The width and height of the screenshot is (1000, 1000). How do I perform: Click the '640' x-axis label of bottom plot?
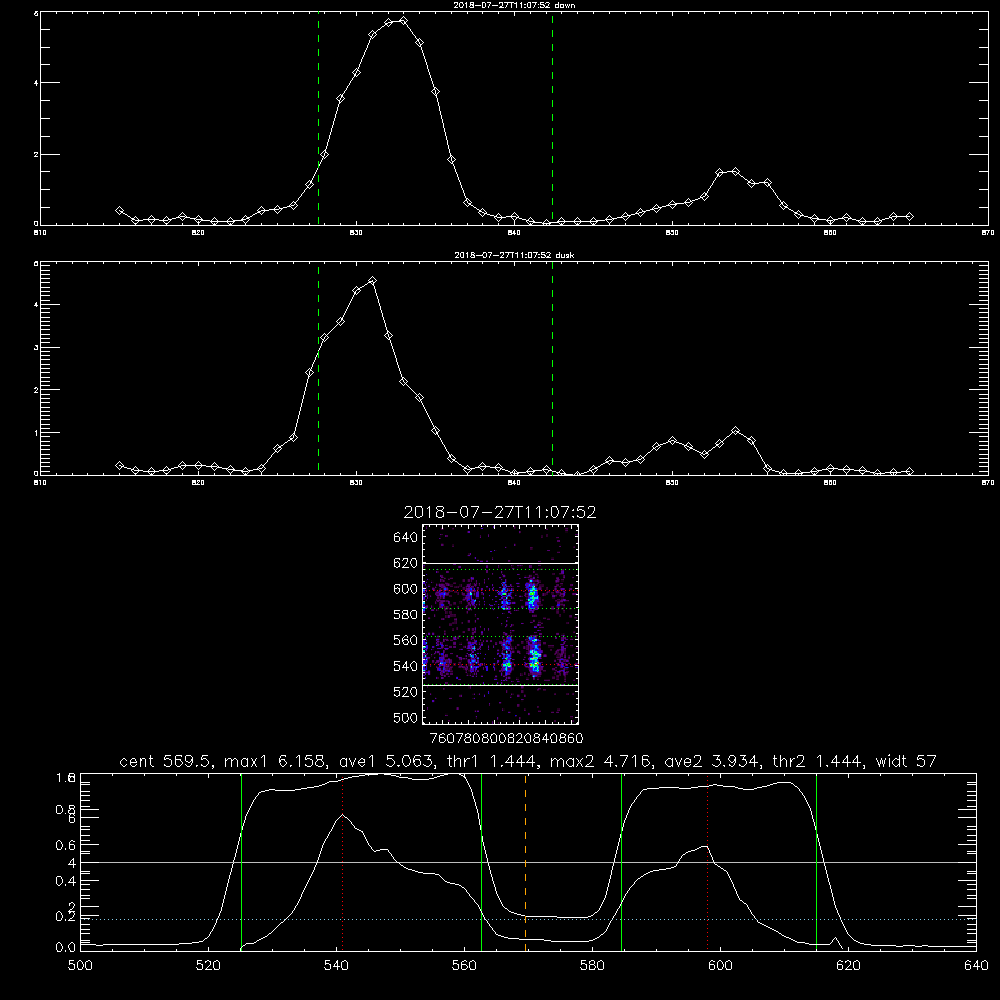[x=976, y=966]
